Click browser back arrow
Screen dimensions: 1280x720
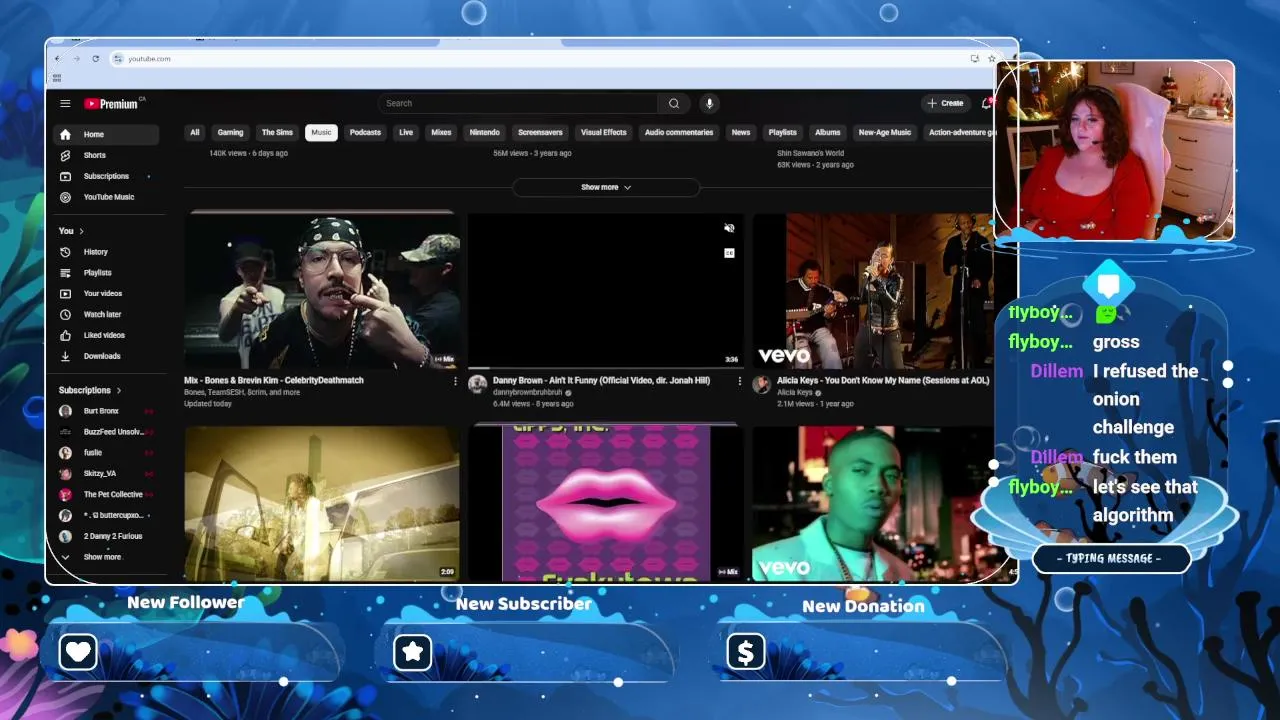tap(57, 59)
